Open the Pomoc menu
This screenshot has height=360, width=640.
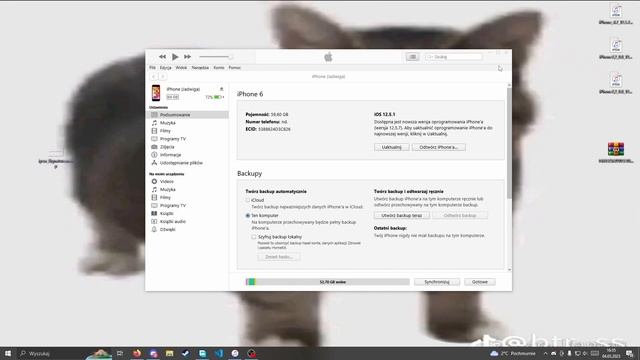[x=234, y=68]
